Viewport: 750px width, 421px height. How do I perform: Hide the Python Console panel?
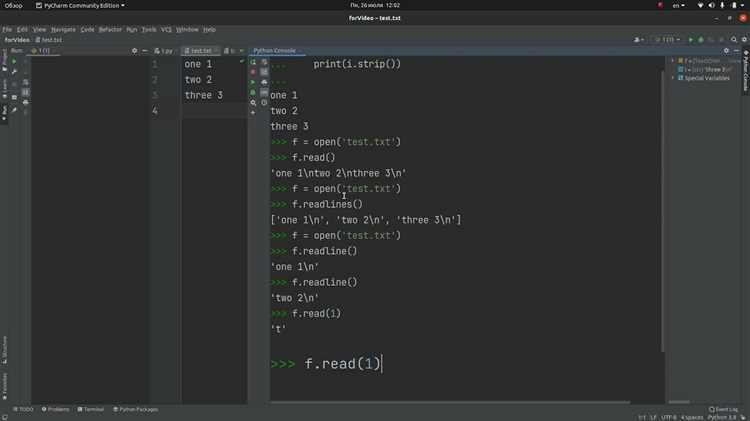point(737,50)
